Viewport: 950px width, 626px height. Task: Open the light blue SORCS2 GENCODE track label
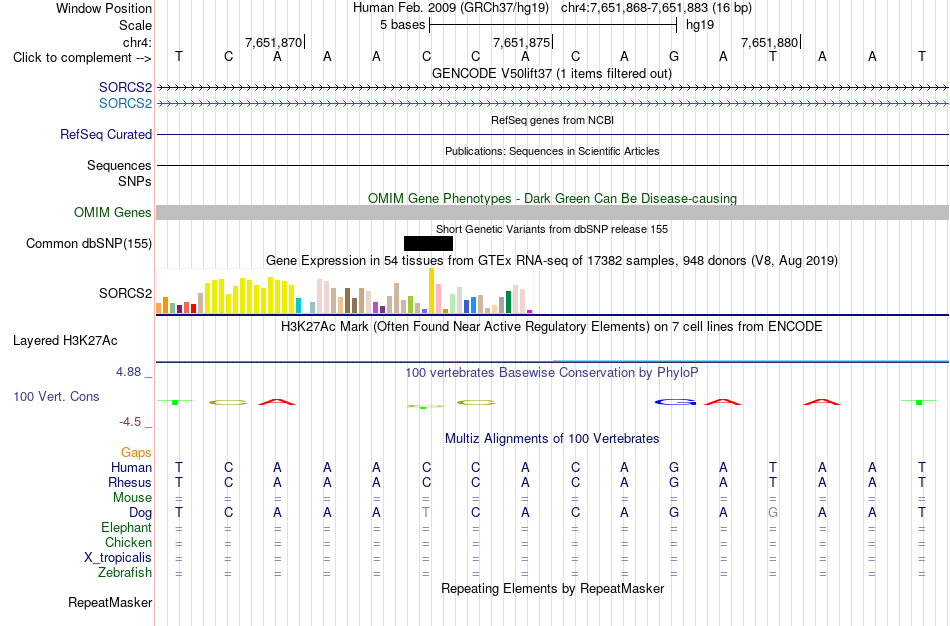coord(125,103)
